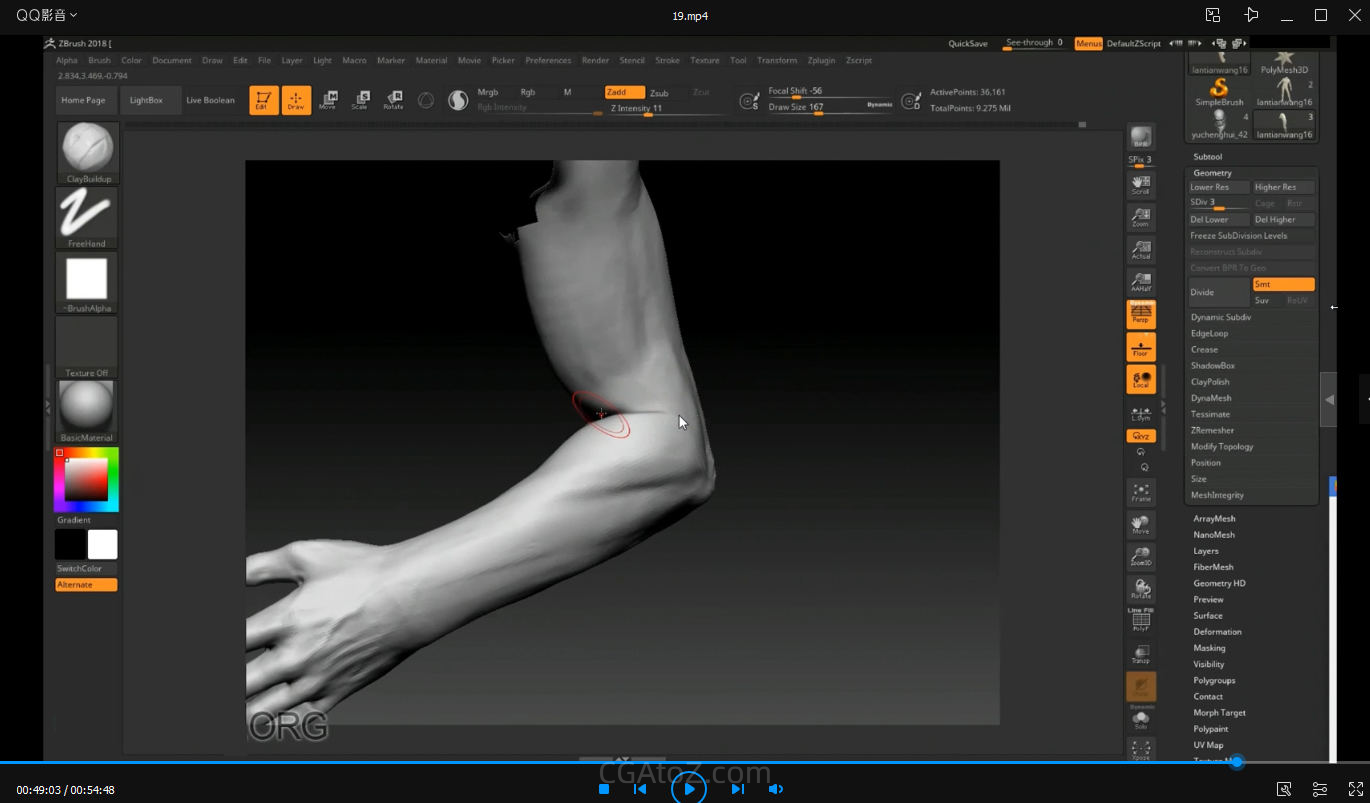This screenshot has width=1370, height=803.
Task: Activate the Scale tool icon
Action: 360,99
